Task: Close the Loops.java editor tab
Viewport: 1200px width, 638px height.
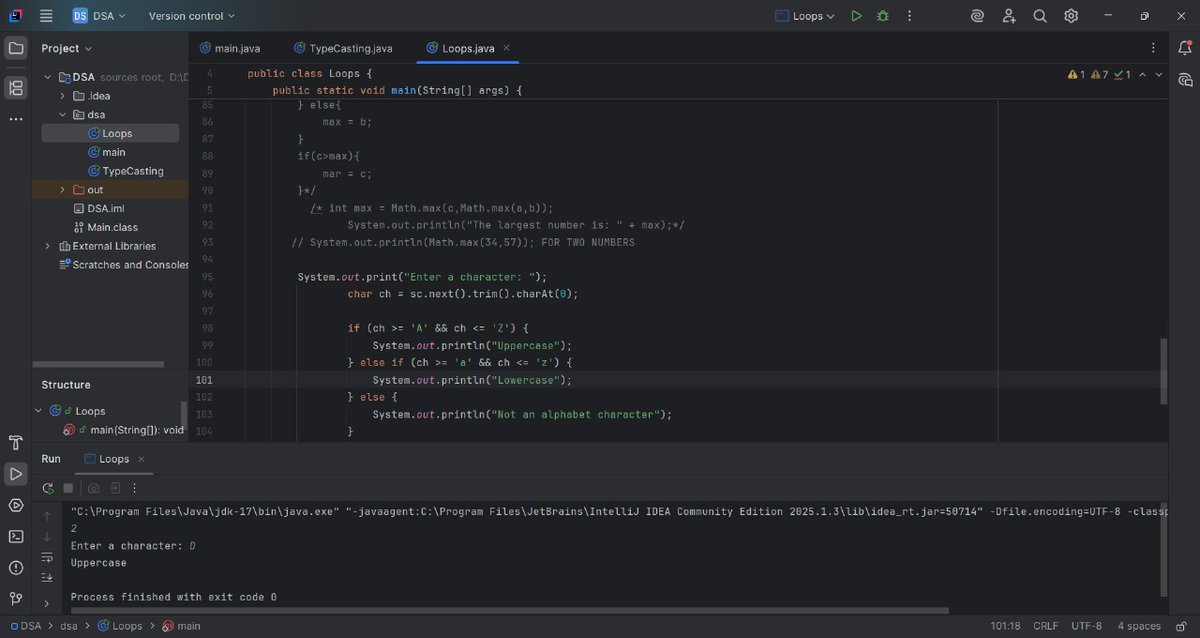Action: (506, 48)
